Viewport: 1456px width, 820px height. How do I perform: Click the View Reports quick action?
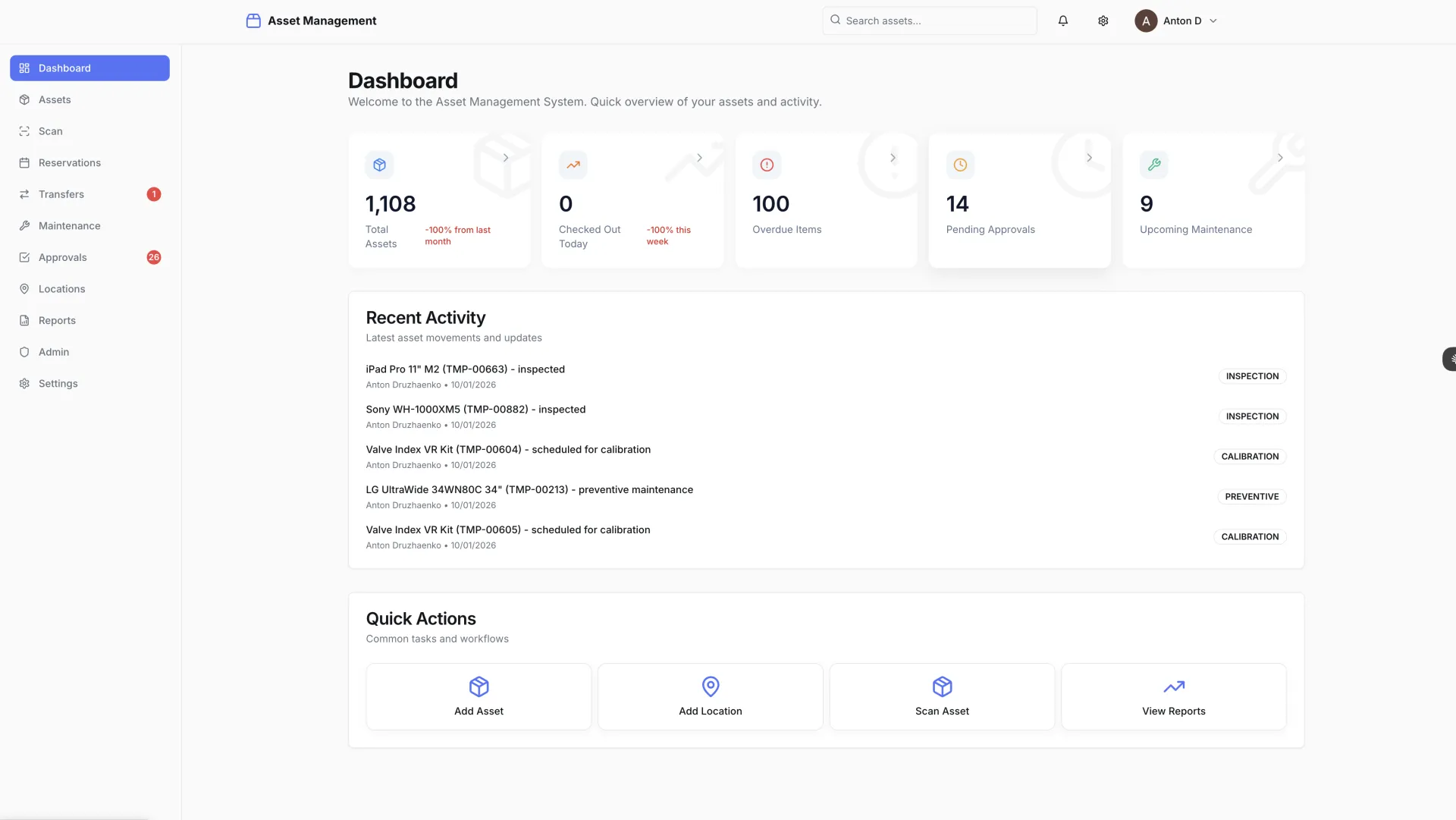1173,696
